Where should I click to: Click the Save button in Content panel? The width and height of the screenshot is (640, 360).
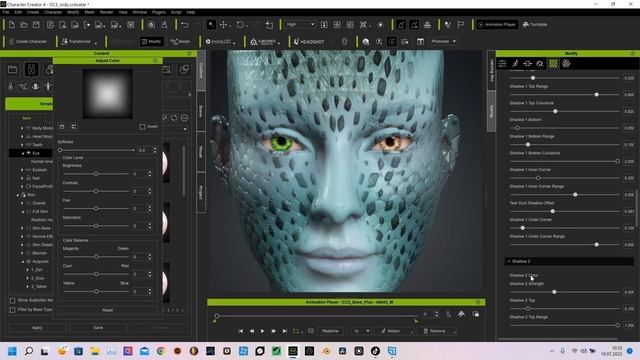click(x=98, y=328)
